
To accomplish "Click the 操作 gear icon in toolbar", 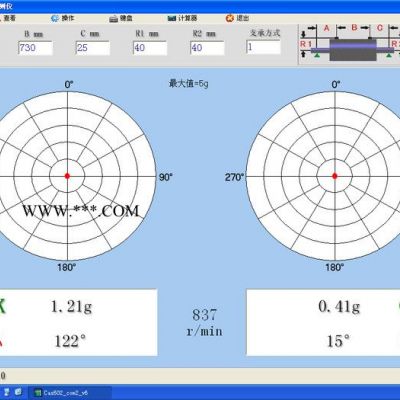I will click(x=54, y=18).
